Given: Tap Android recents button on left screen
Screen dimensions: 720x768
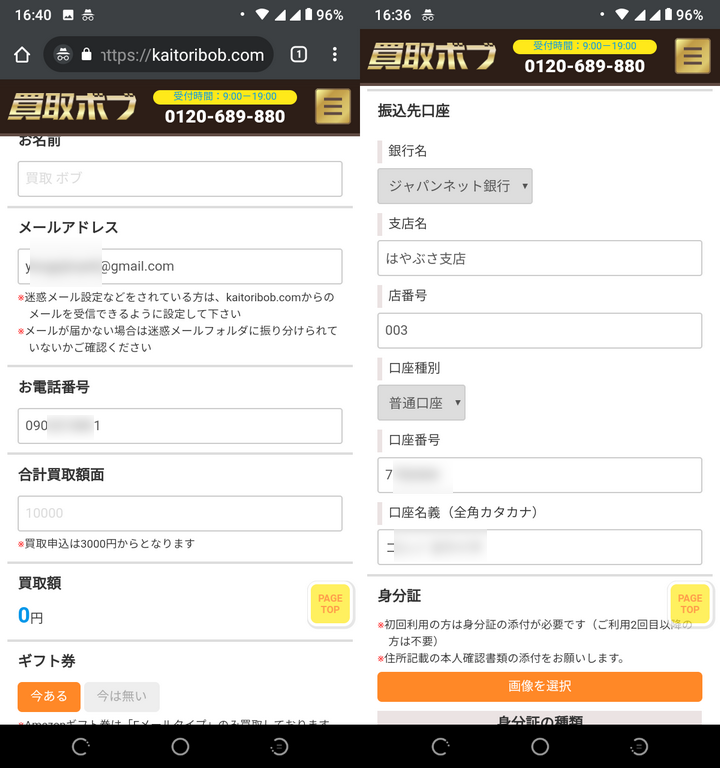Looking at the screenshot, I should coord(279,746).
